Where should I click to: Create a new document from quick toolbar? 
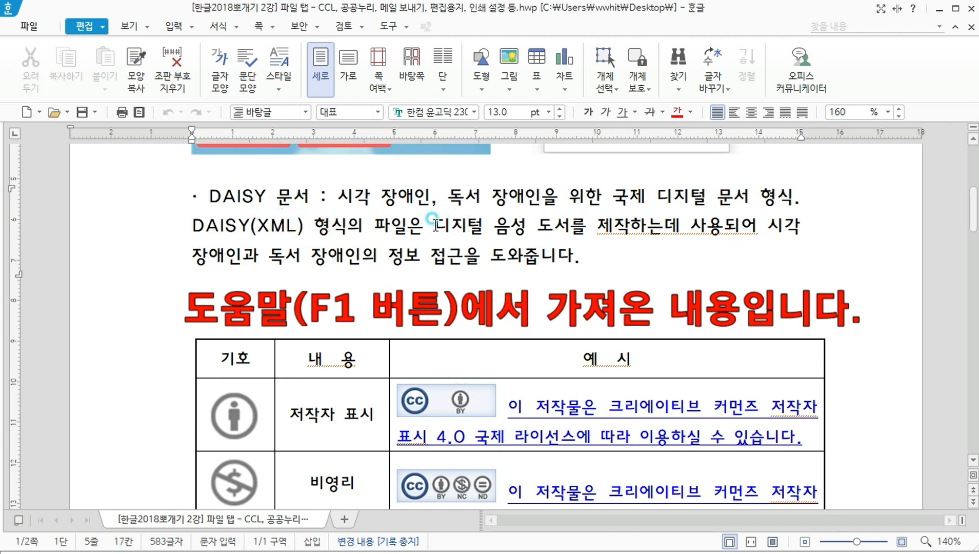(26, 112)
